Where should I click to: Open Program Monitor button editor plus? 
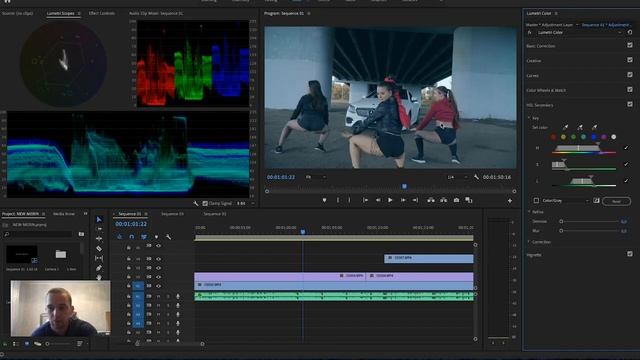click(510, 200)
